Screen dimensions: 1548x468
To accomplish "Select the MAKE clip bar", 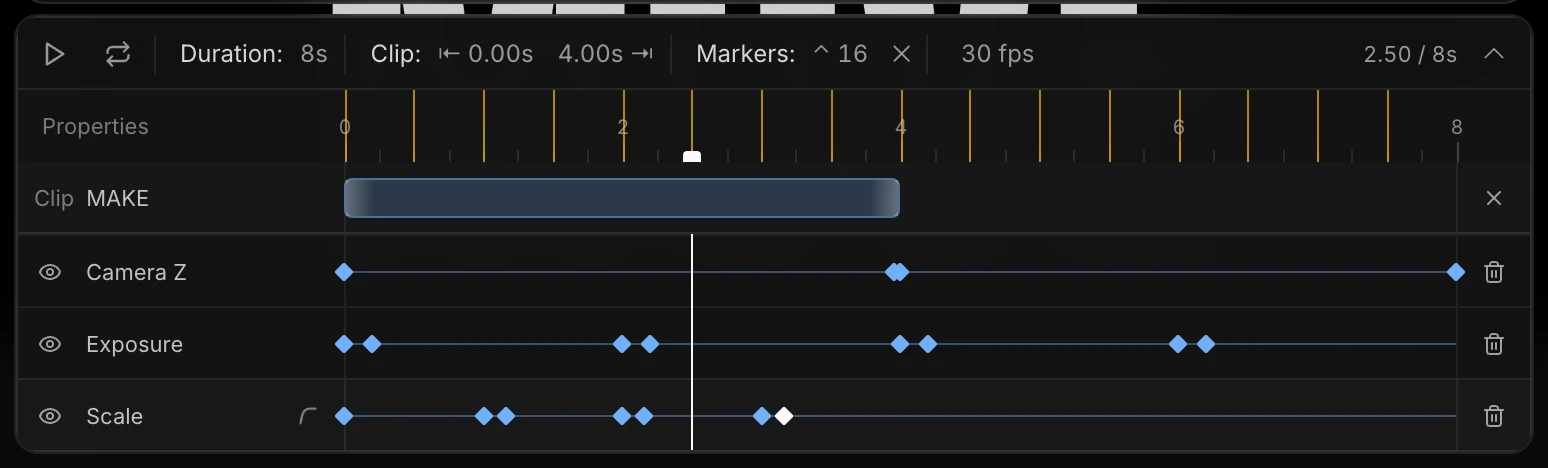I will [622, 198].
